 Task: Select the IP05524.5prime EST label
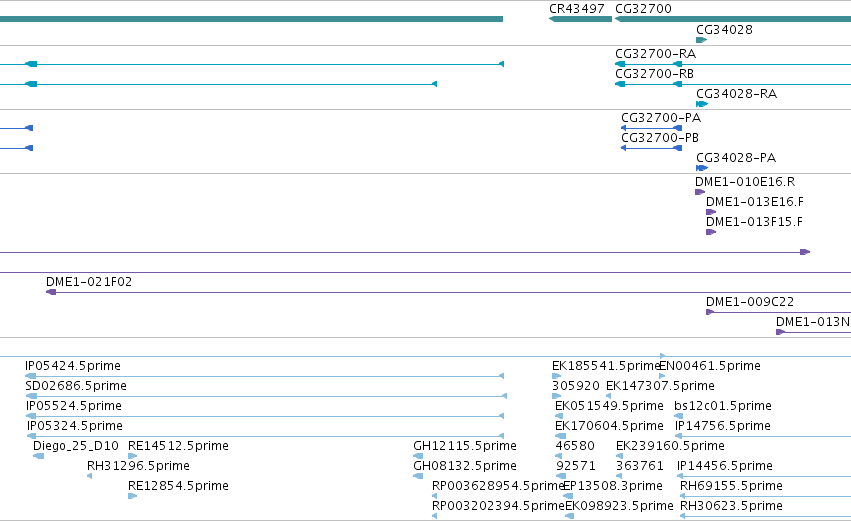point(74,406)
